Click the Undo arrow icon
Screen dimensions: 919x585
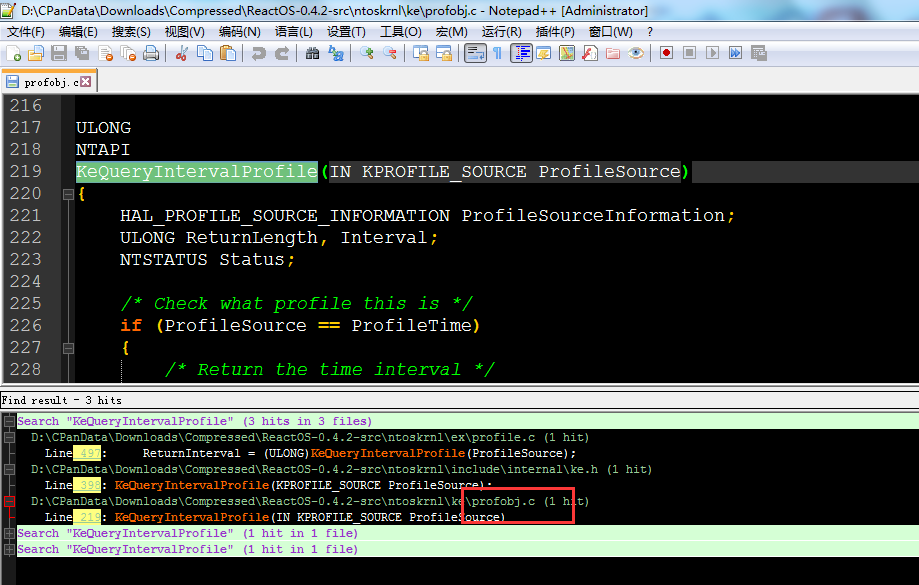tap(259, 53)
